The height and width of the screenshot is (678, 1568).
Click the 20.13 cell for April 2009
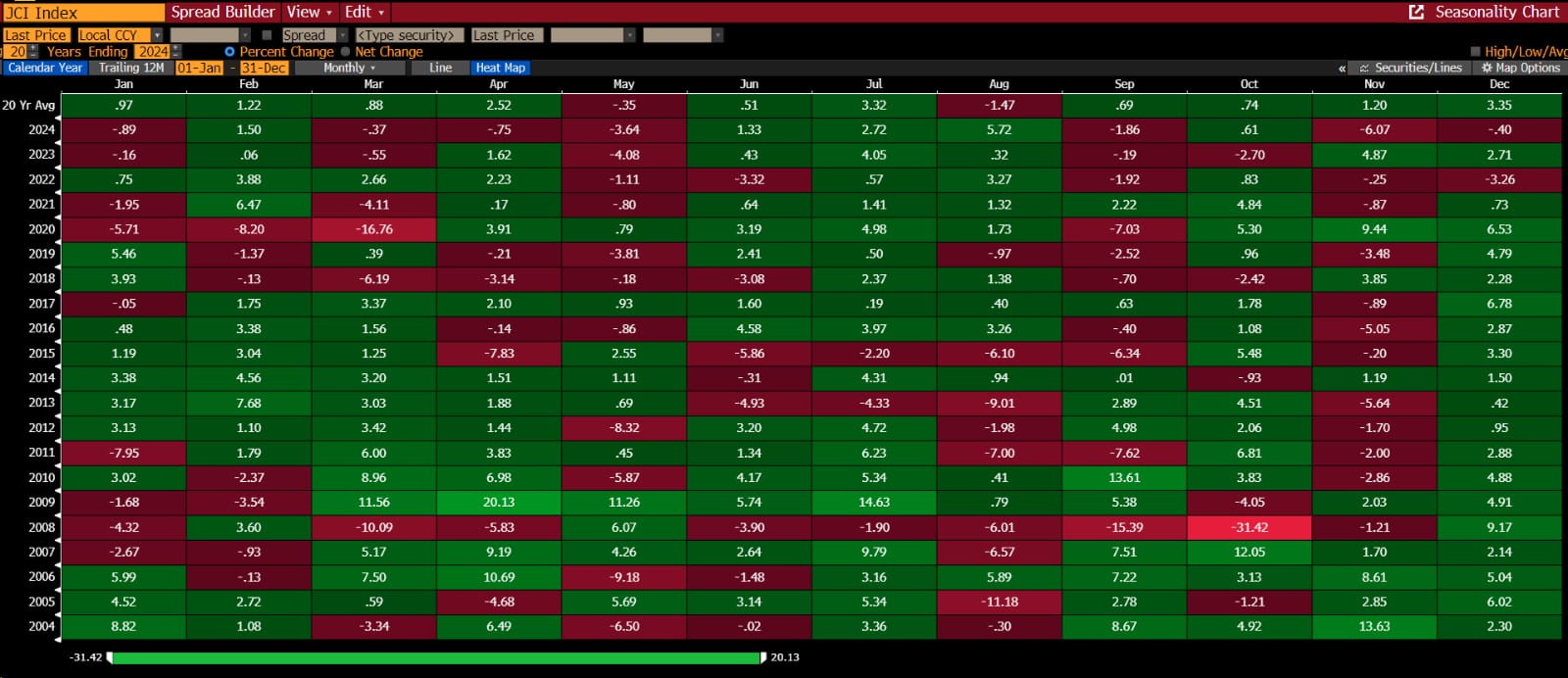pyautogui.click(x=499, y=503)
